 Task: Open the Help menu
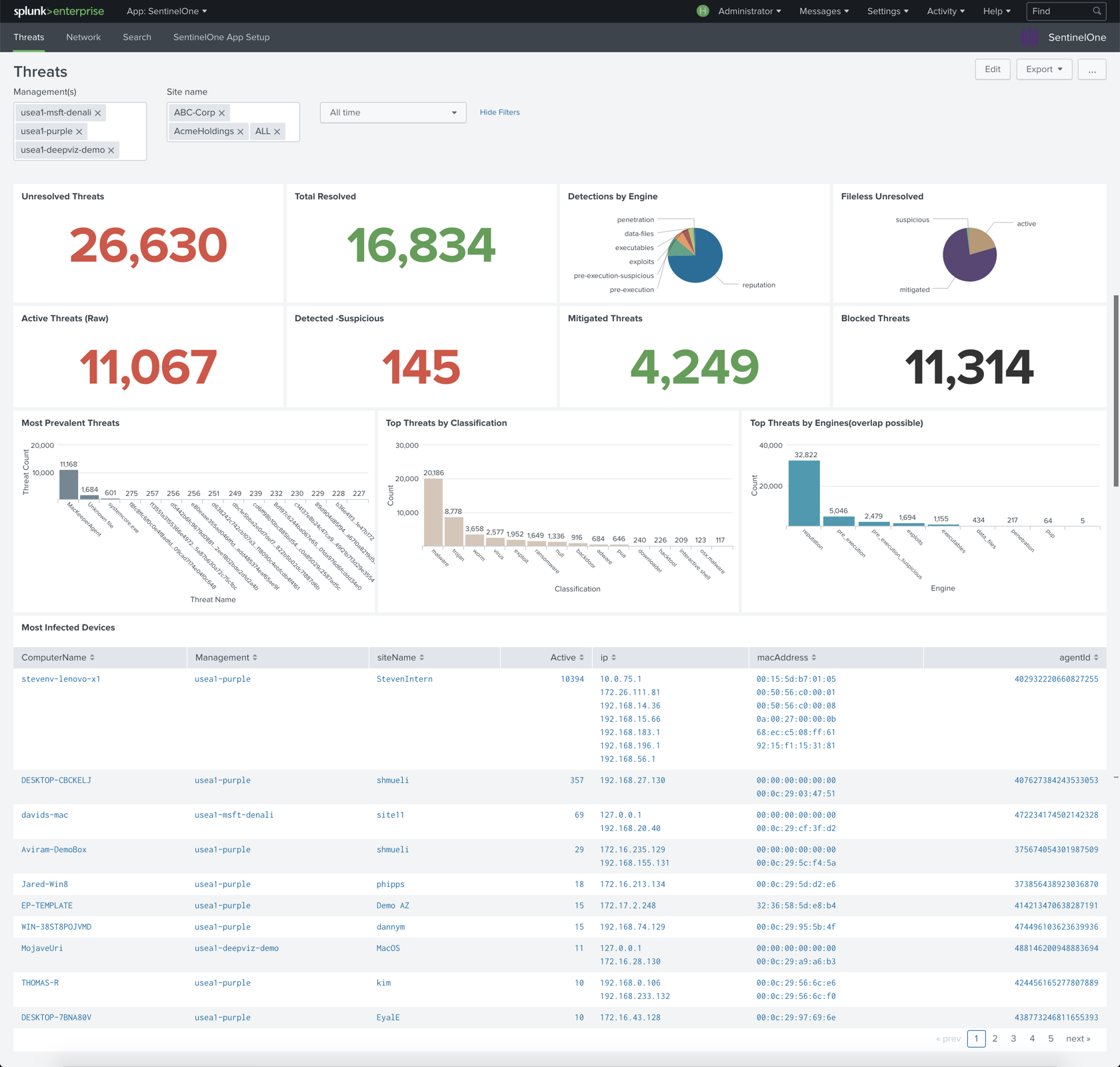click(997, 11)
